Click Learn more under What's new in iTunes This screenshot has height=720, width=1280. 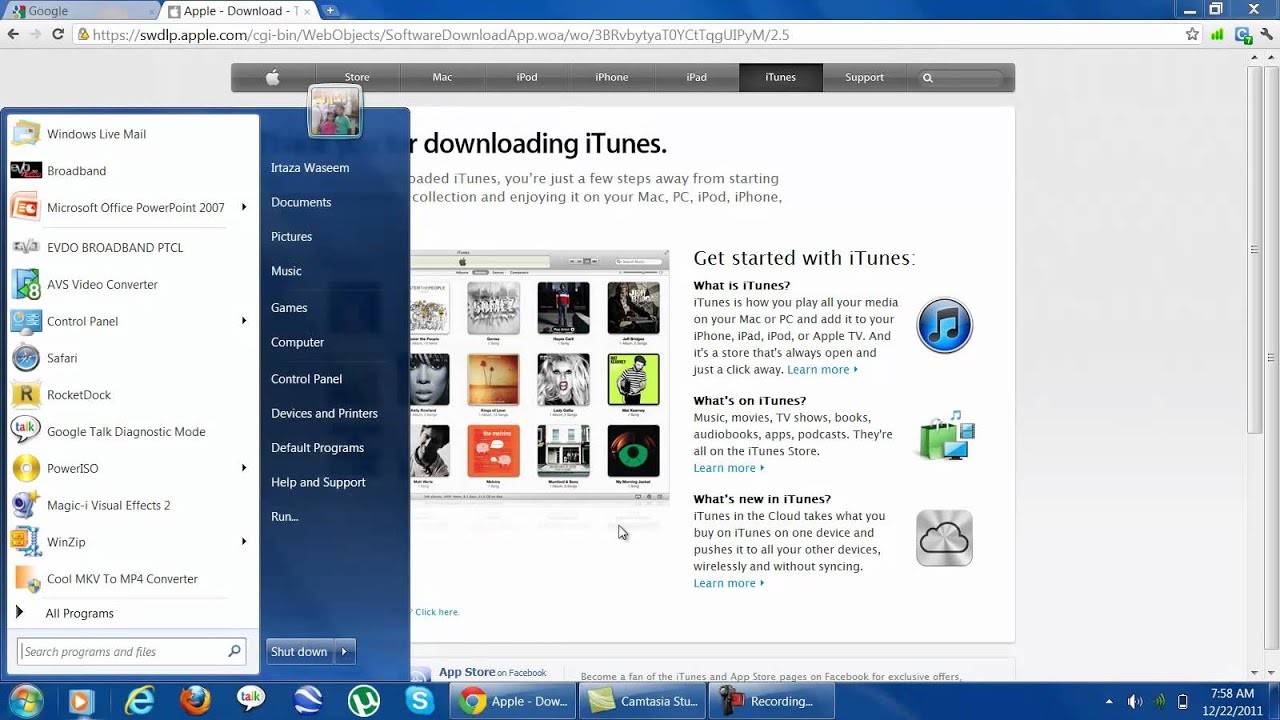pyautogui.click(x=729, y=583)
